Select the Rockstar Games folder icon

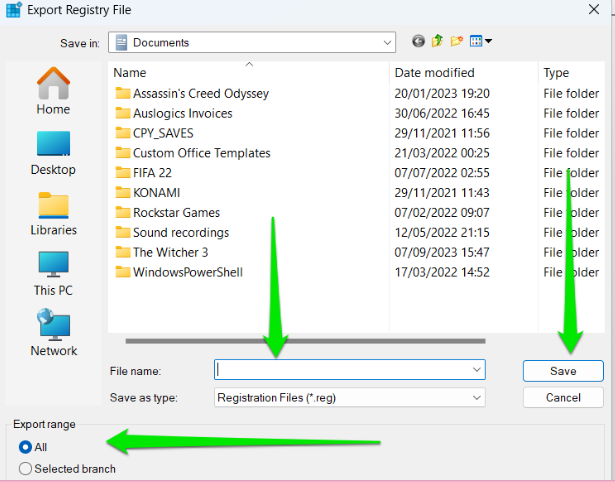pos(123,213)
